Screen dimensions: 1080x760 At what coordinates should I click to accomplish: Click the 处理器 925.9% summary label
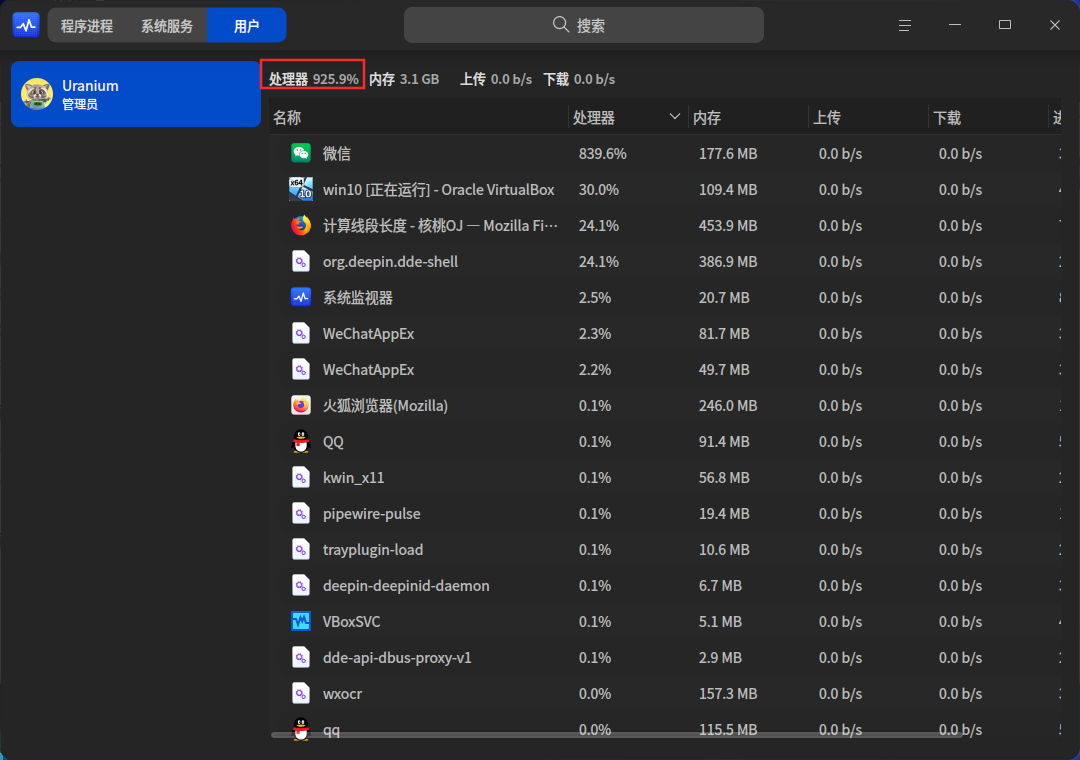(x=313, y=79)
